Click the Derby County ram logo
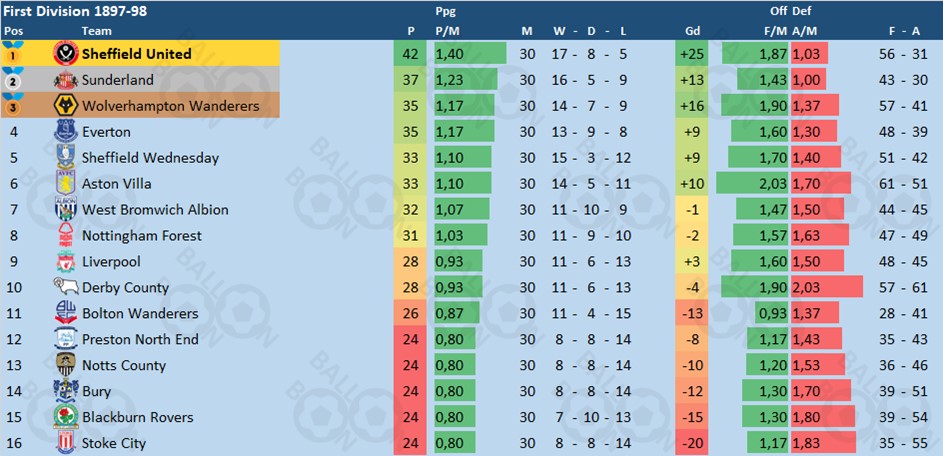The height and width of the screenshot is (456, 943). tap(66, 288)
